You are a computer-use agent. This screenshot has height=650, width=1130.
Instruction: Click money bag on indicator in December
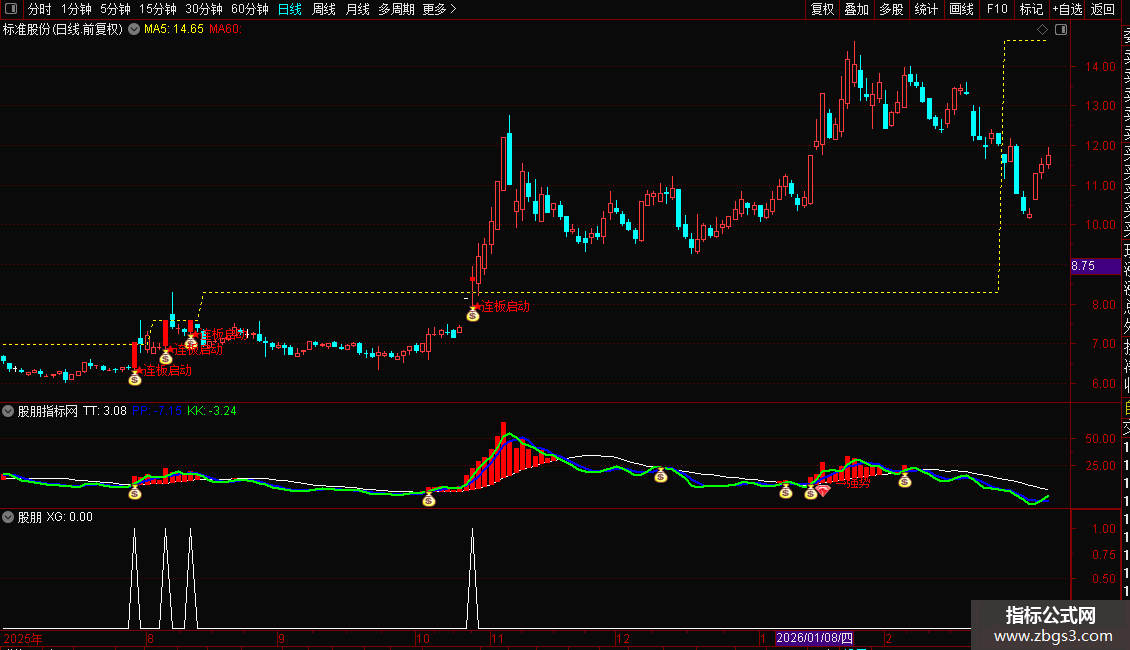click(x=661, y=475)
